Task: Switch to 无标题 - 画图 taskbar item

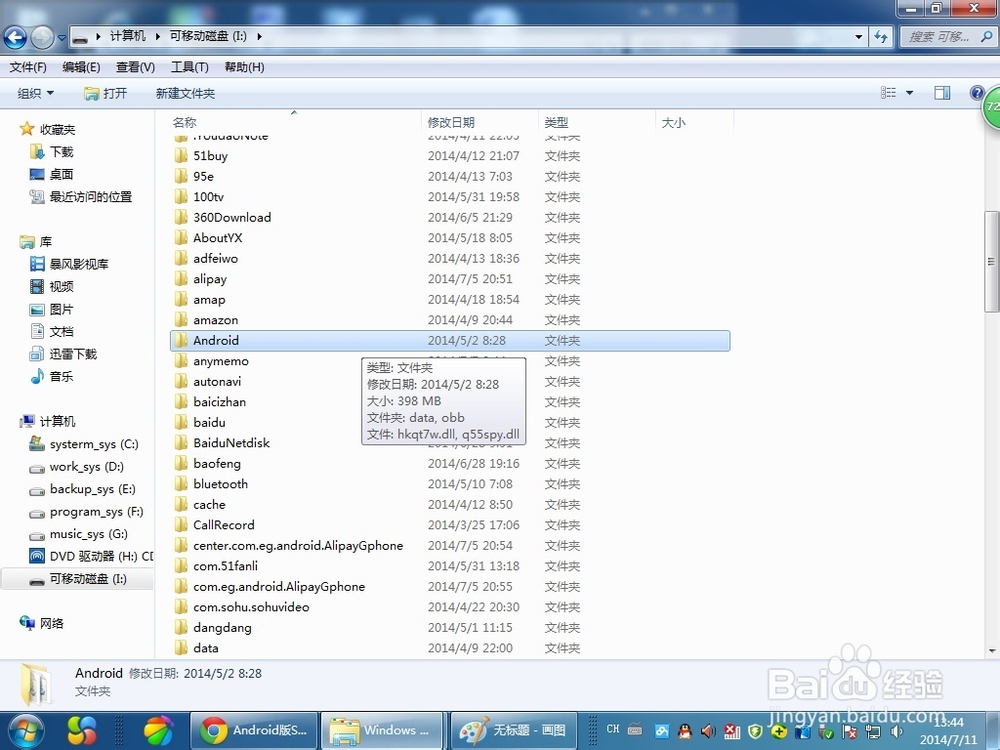Action: pos(513,730)
